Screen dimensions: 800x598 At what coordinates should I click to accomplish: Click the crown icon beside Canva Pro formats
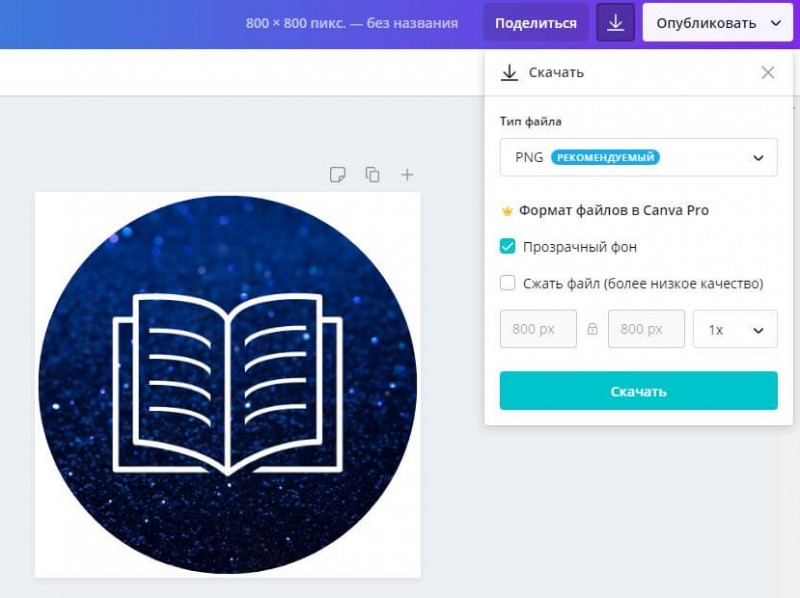pyautogui.click(x=507, y=211)
